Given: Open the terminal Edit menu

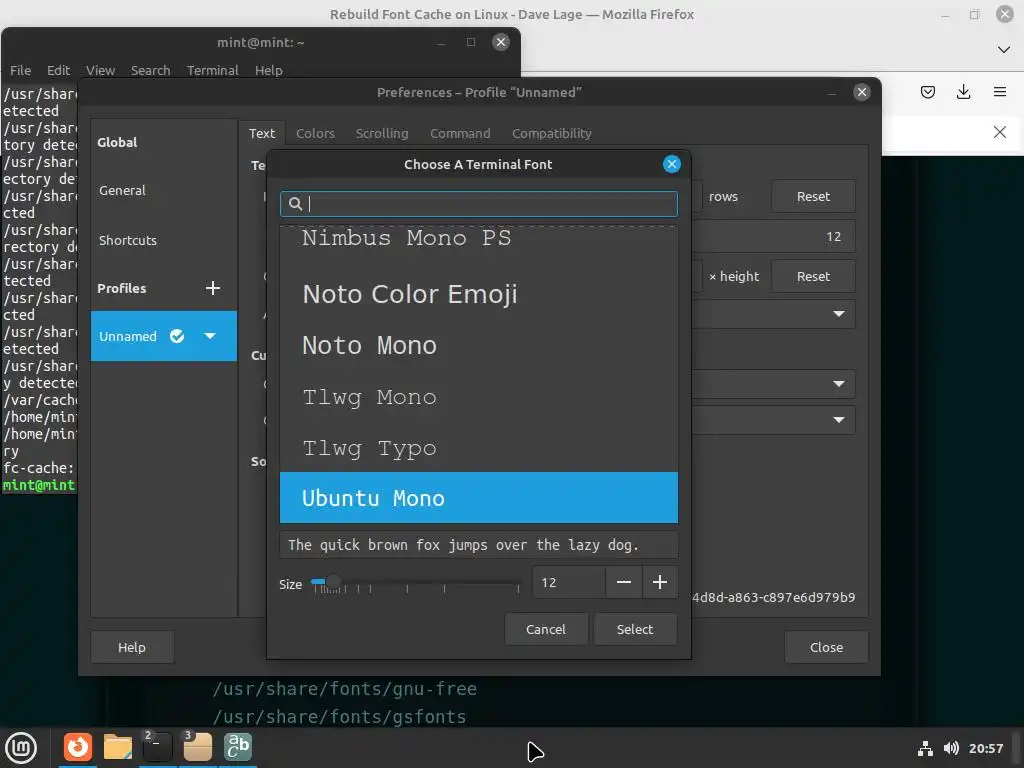Looking at the screenshot, I should click(58, 70).
